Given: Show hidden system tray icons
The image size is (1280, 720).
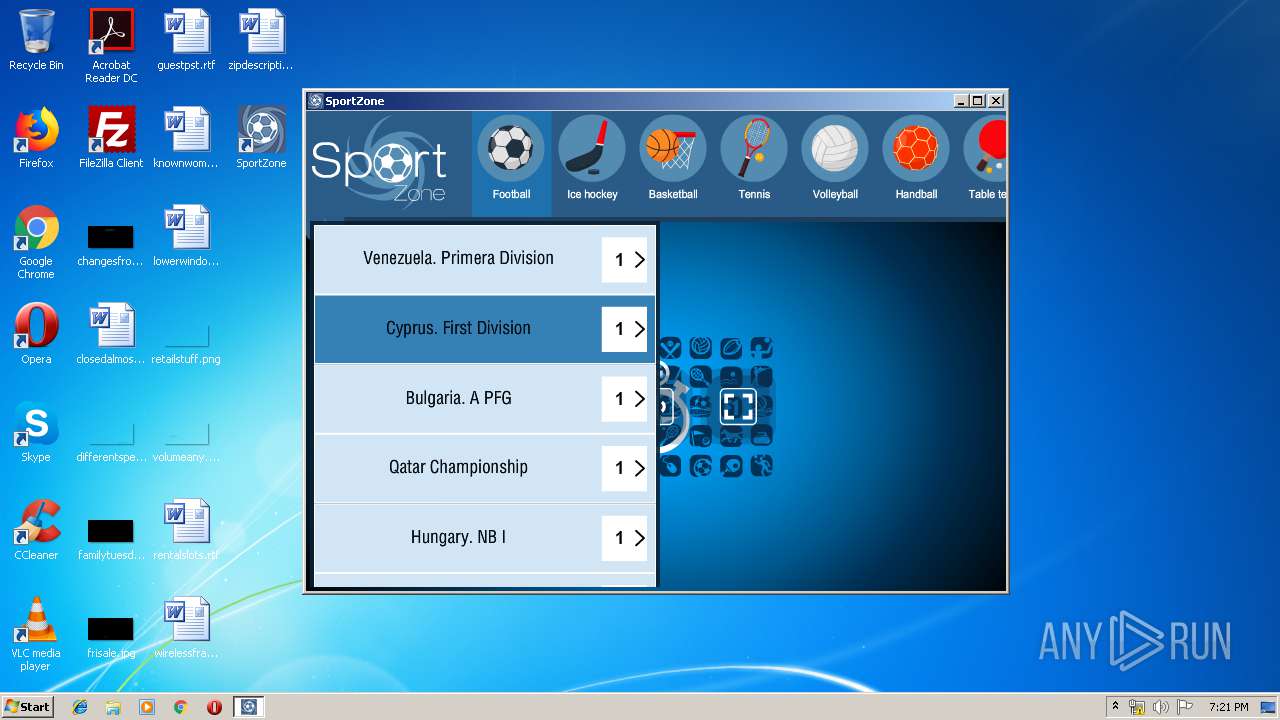Looking at the screenshot, I should click(x=1116, y=707).
